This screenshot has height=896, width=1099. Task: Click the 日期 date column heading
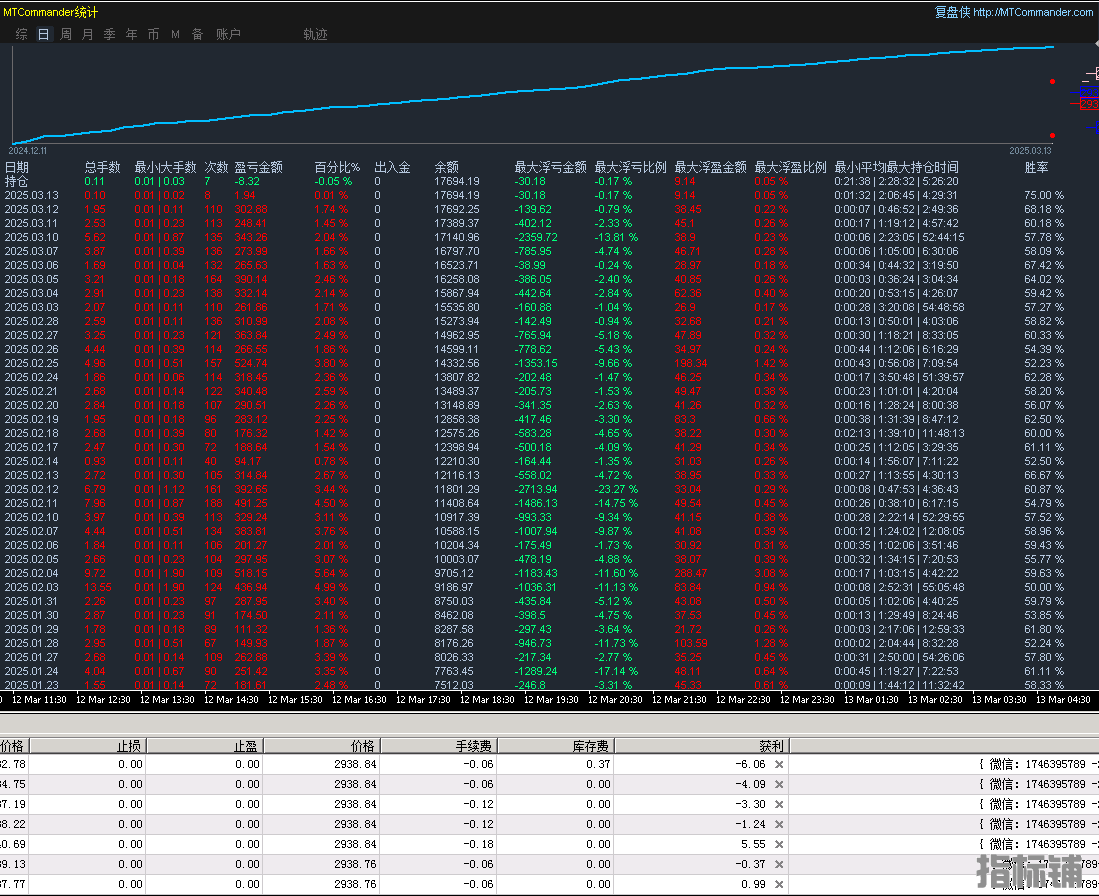pos(17,167)
